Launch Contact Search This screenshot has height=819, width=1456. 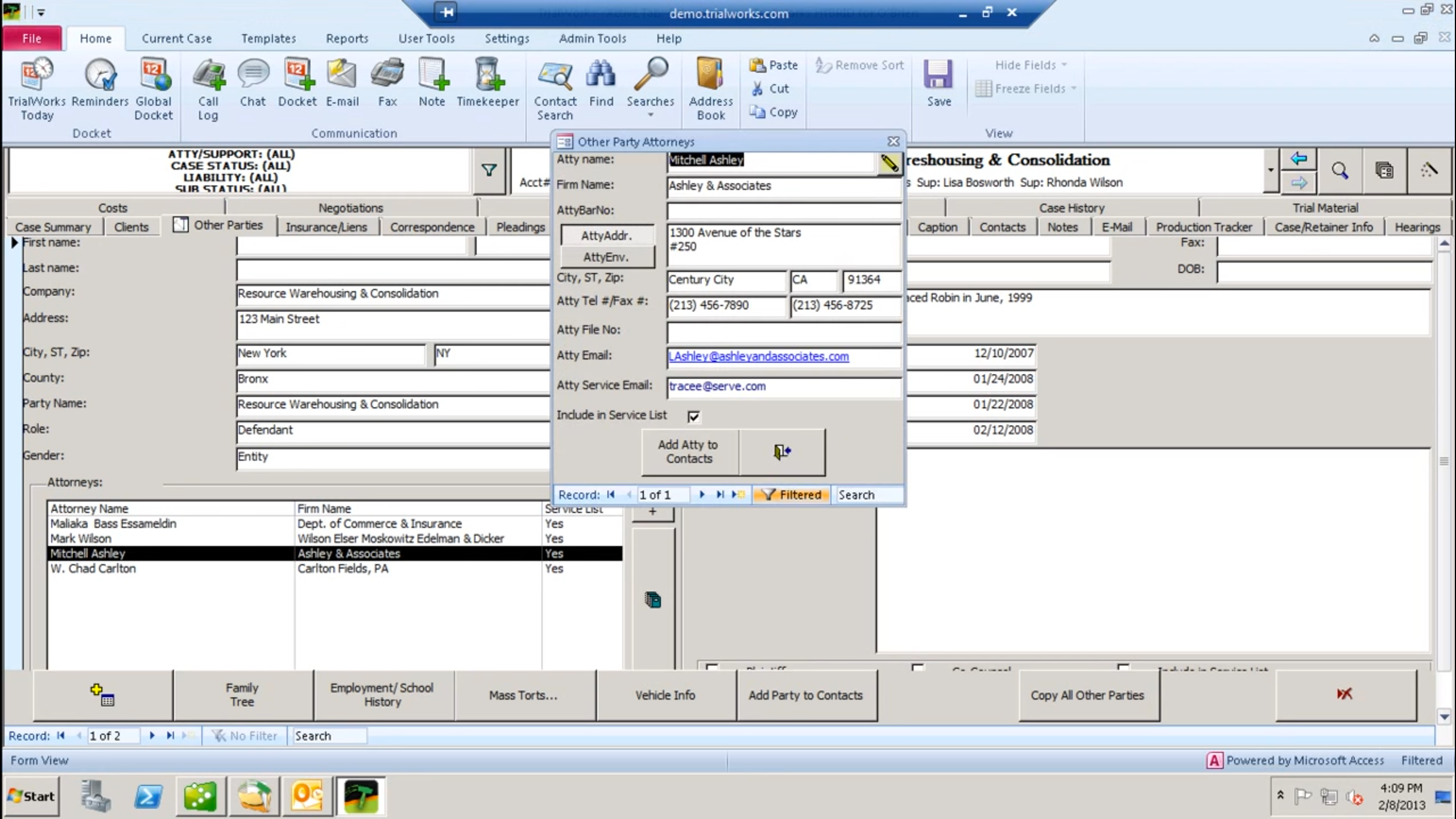pyautogui.click(x=555, y=90)
